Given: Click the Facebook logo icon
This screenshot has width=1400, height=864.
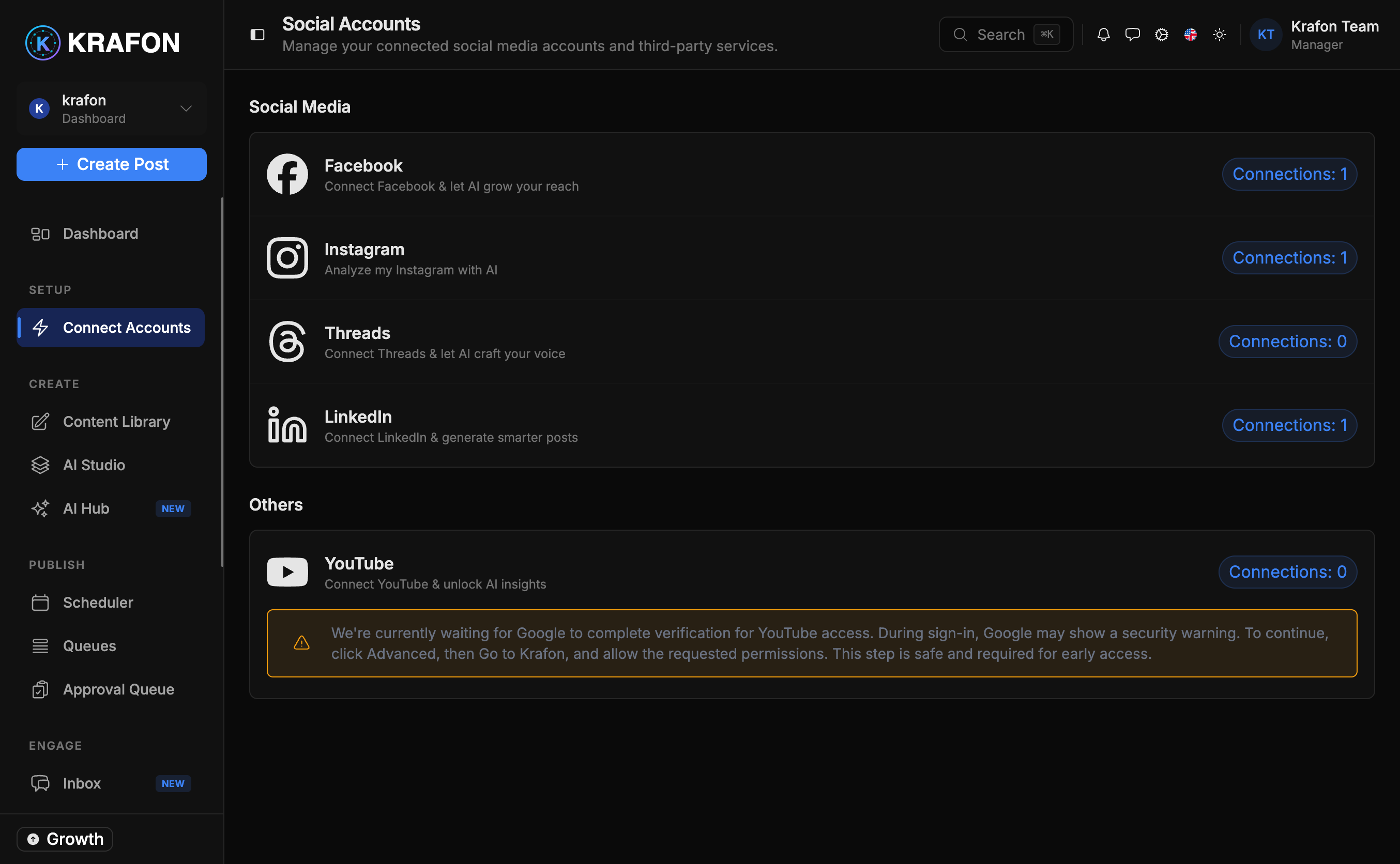Looking at the screenshot, I should point(287,174).
